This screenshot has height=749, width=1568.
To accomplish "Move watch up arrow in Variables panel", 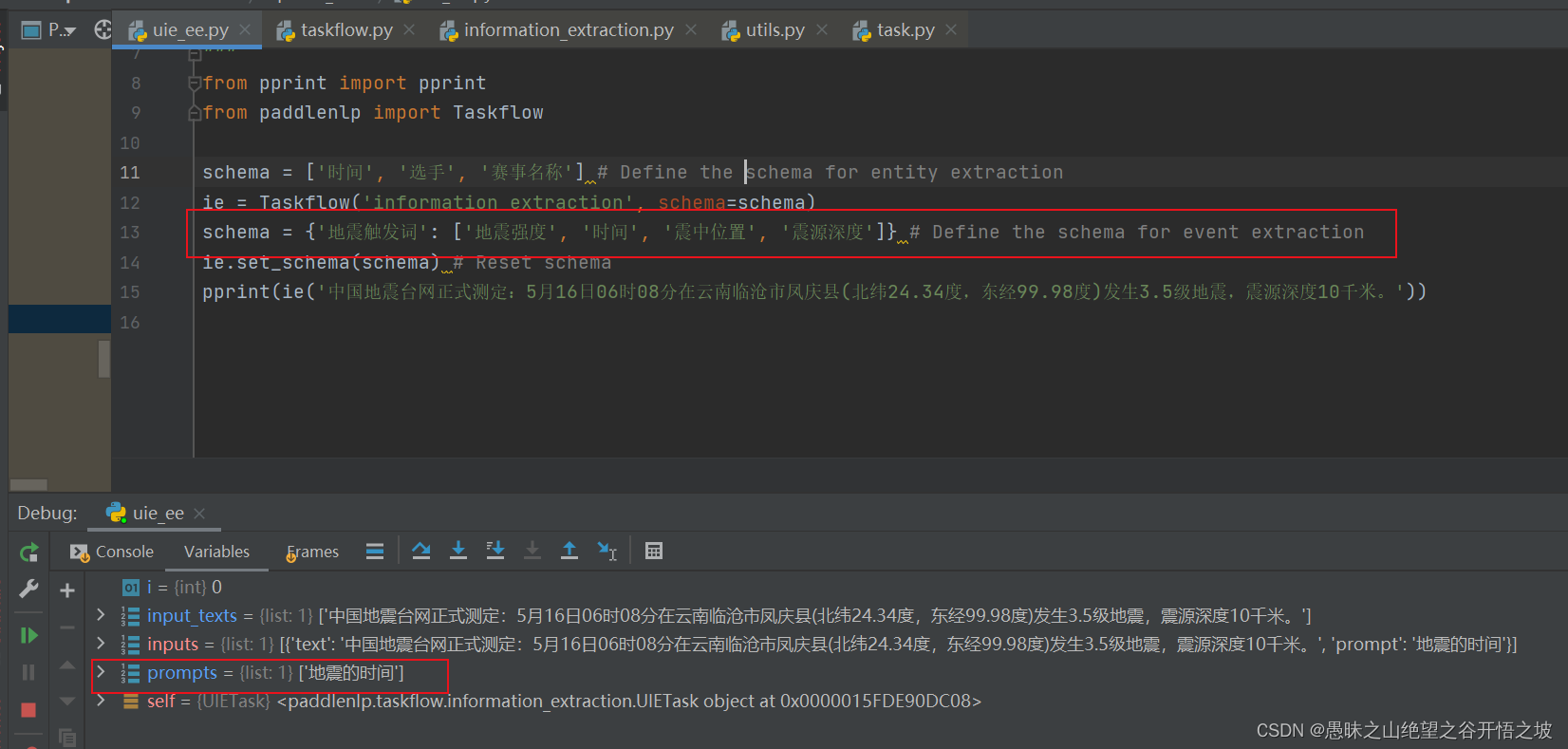I will tap(67, 665).
